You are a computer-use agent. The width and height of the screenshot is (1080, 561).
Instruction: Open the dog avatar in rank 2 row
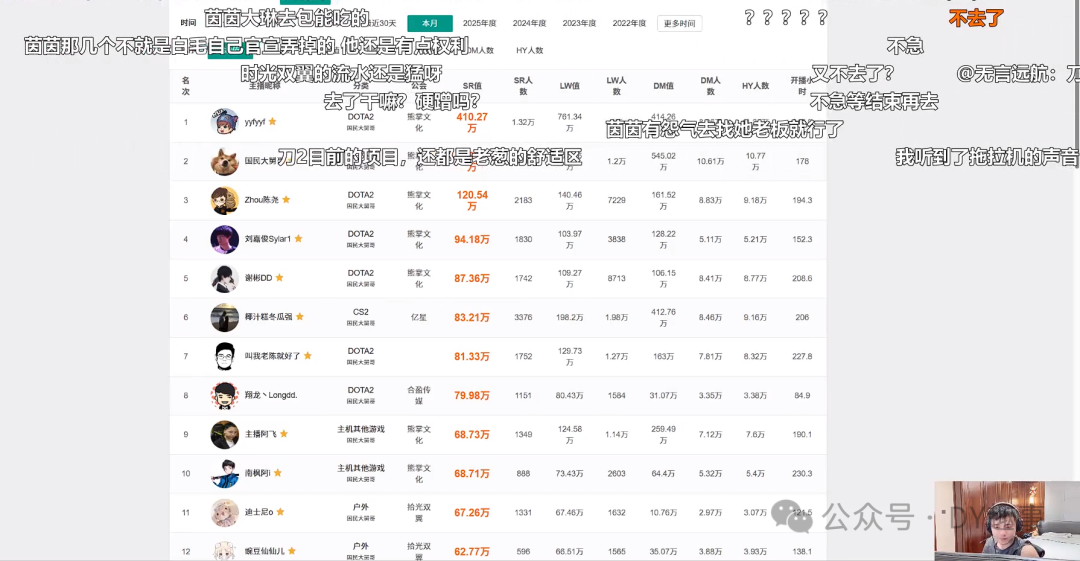[x=225, y=161]
